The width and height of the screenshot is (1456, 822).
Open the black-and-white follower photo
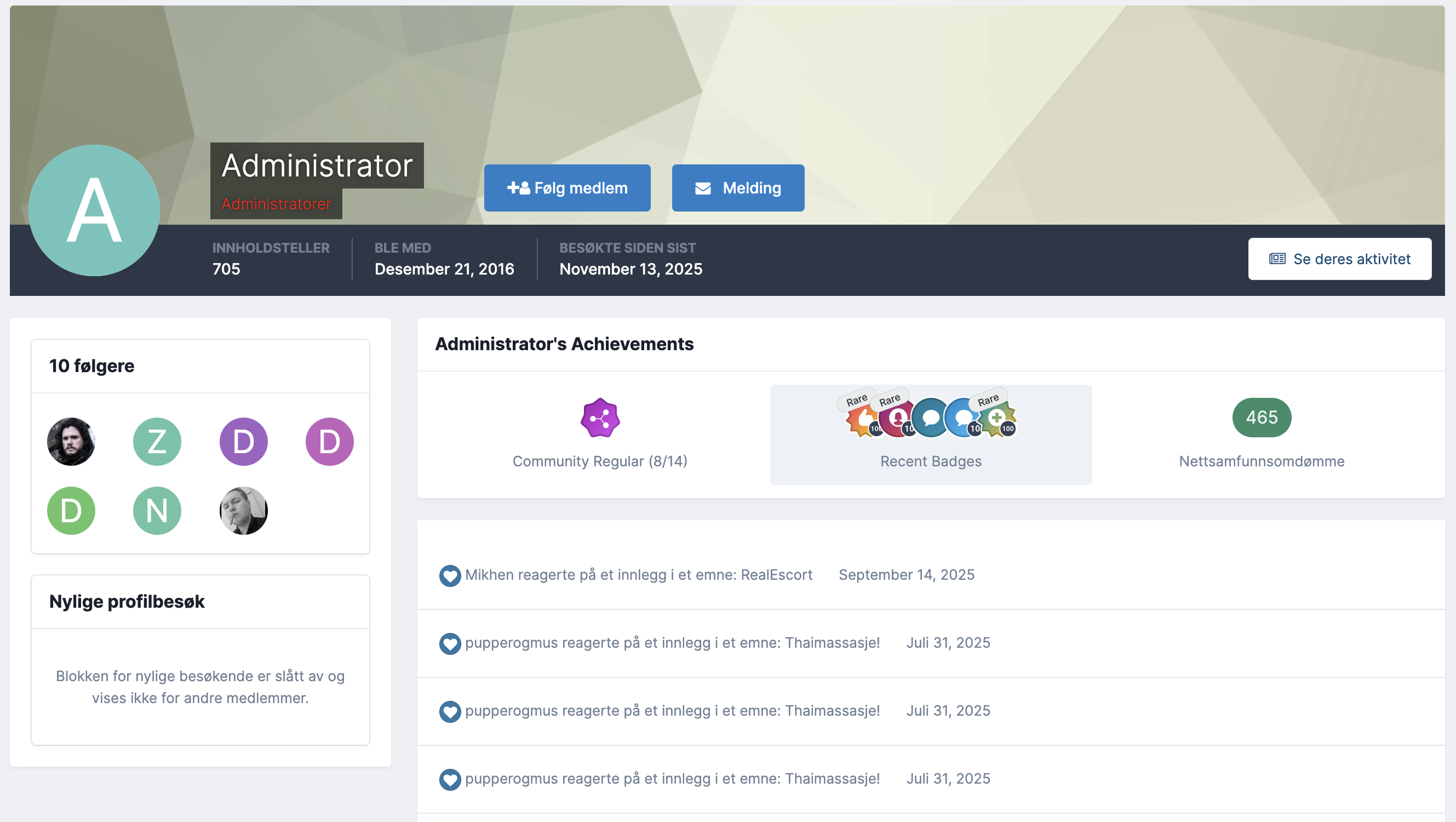click(x=244, y=511)
